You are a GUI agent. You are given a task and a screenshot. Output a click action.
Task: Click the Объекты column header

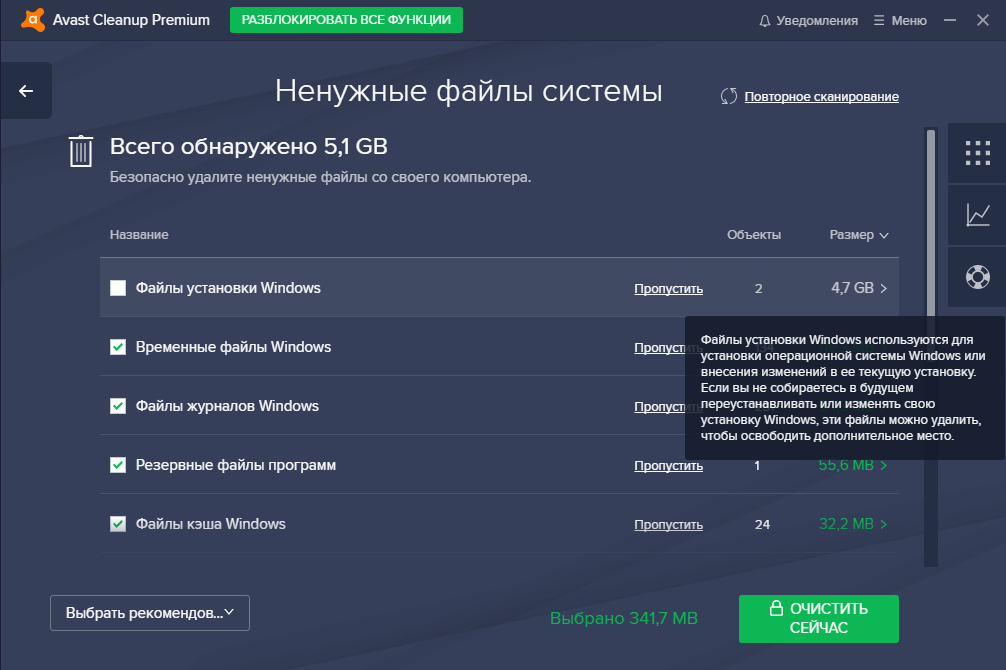[x=754, y=235]
